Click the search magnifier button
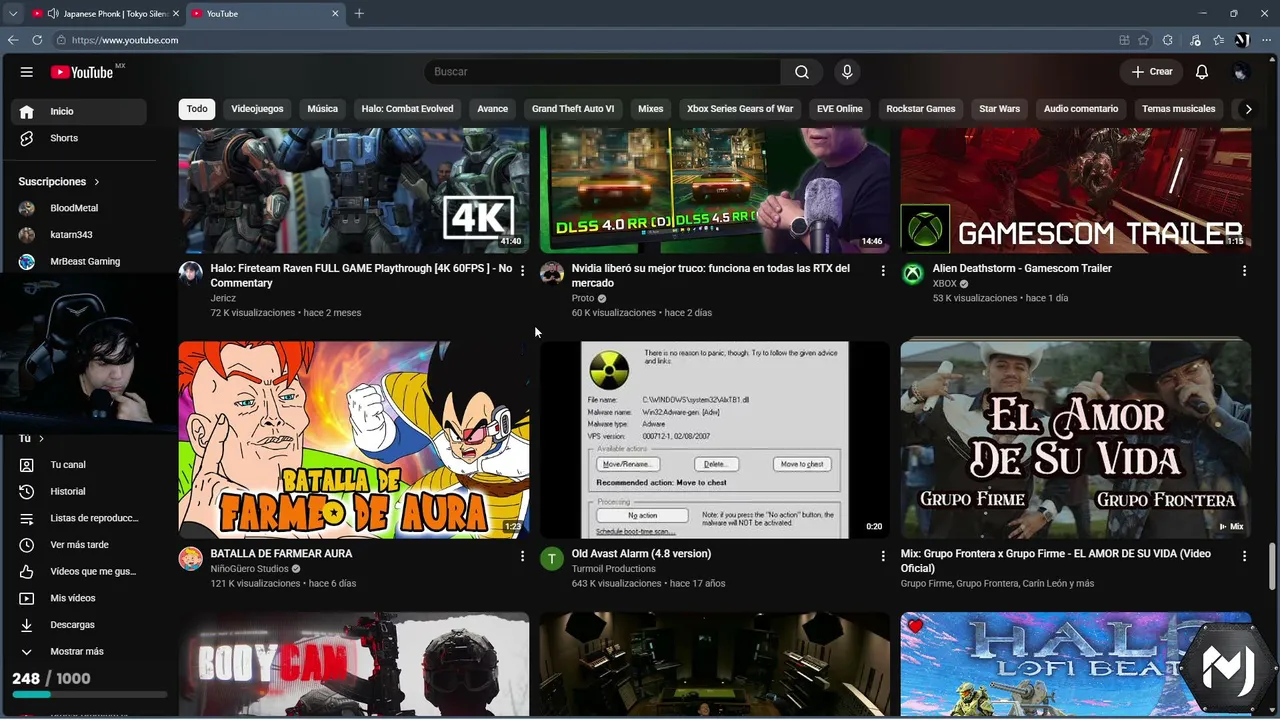The width and height of the screenshot is (1280, 720). pos(802,72)
